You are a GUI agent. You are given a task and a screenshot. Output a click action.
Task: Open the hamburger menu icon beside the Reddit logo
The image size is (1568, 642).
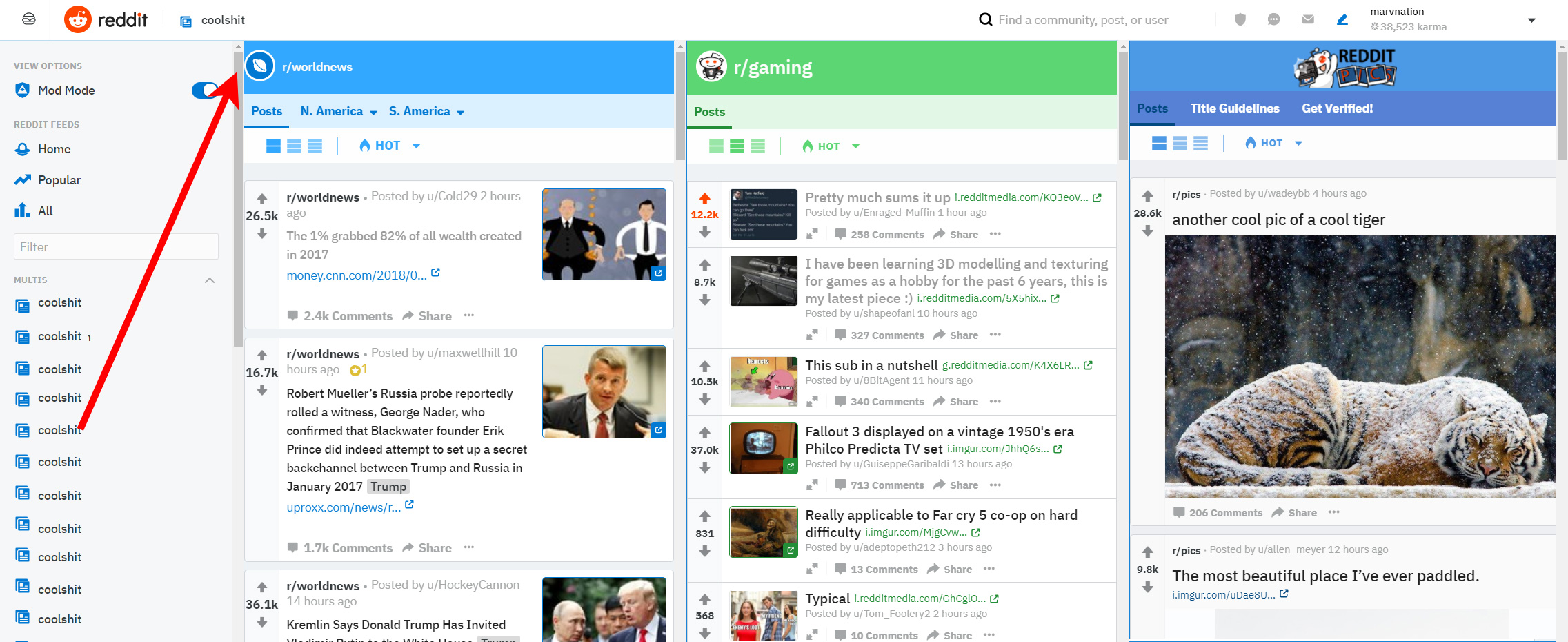[29, 19]
